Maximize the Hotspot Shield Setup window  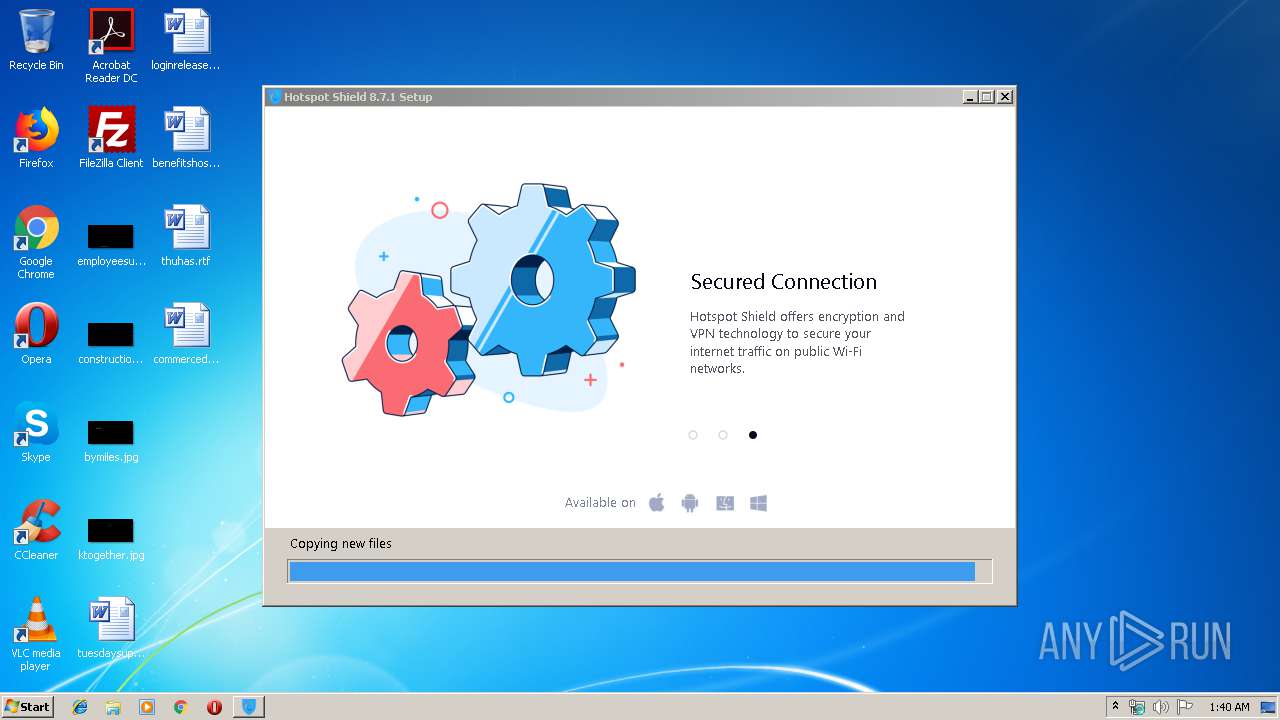[987, 97]
